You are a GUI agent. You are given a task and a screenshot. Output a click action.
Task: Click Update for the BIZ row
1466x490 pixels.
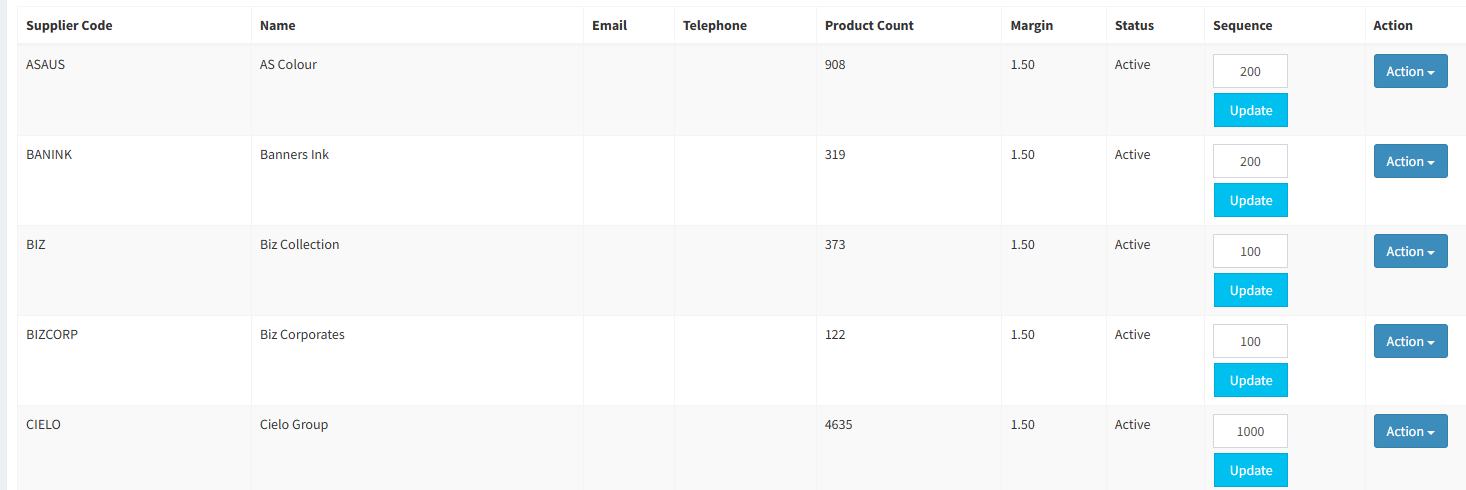[x=1250, y=290]
